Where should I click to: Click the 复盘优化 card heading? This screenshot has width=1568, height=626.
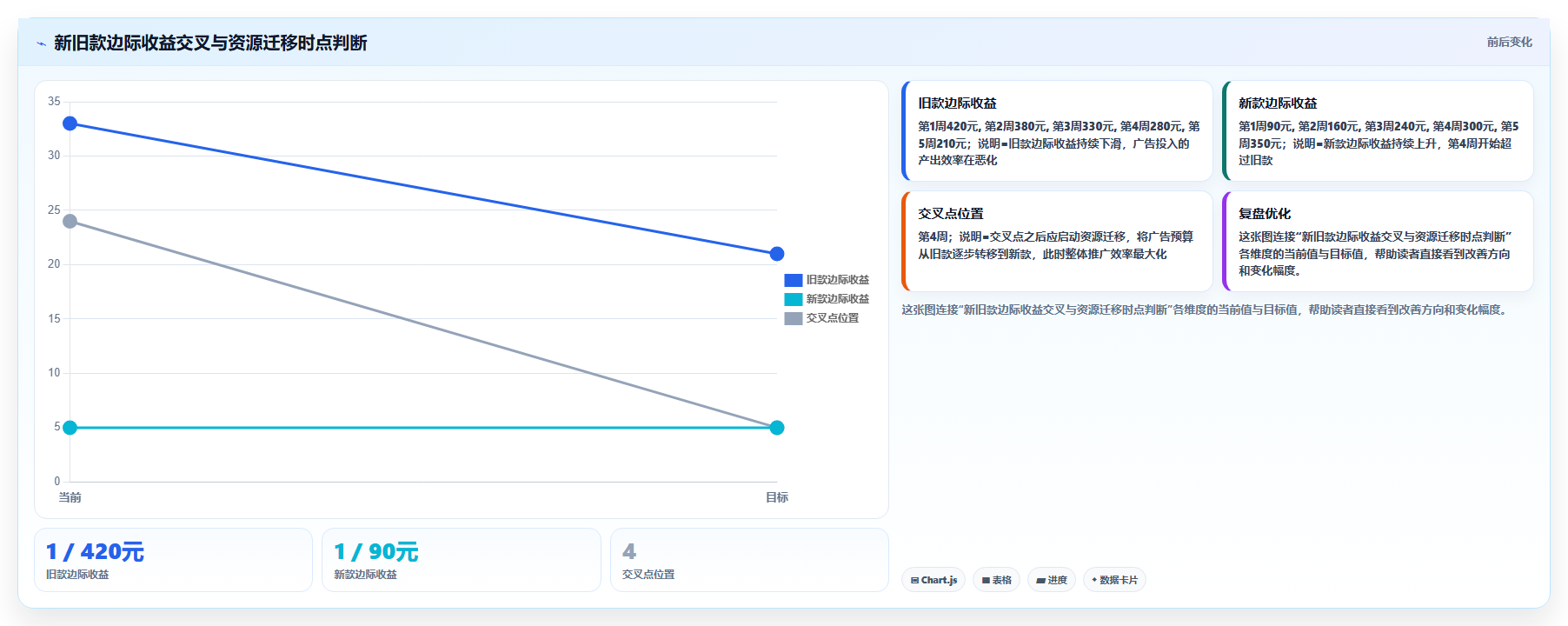click(x=1265, y=214)
